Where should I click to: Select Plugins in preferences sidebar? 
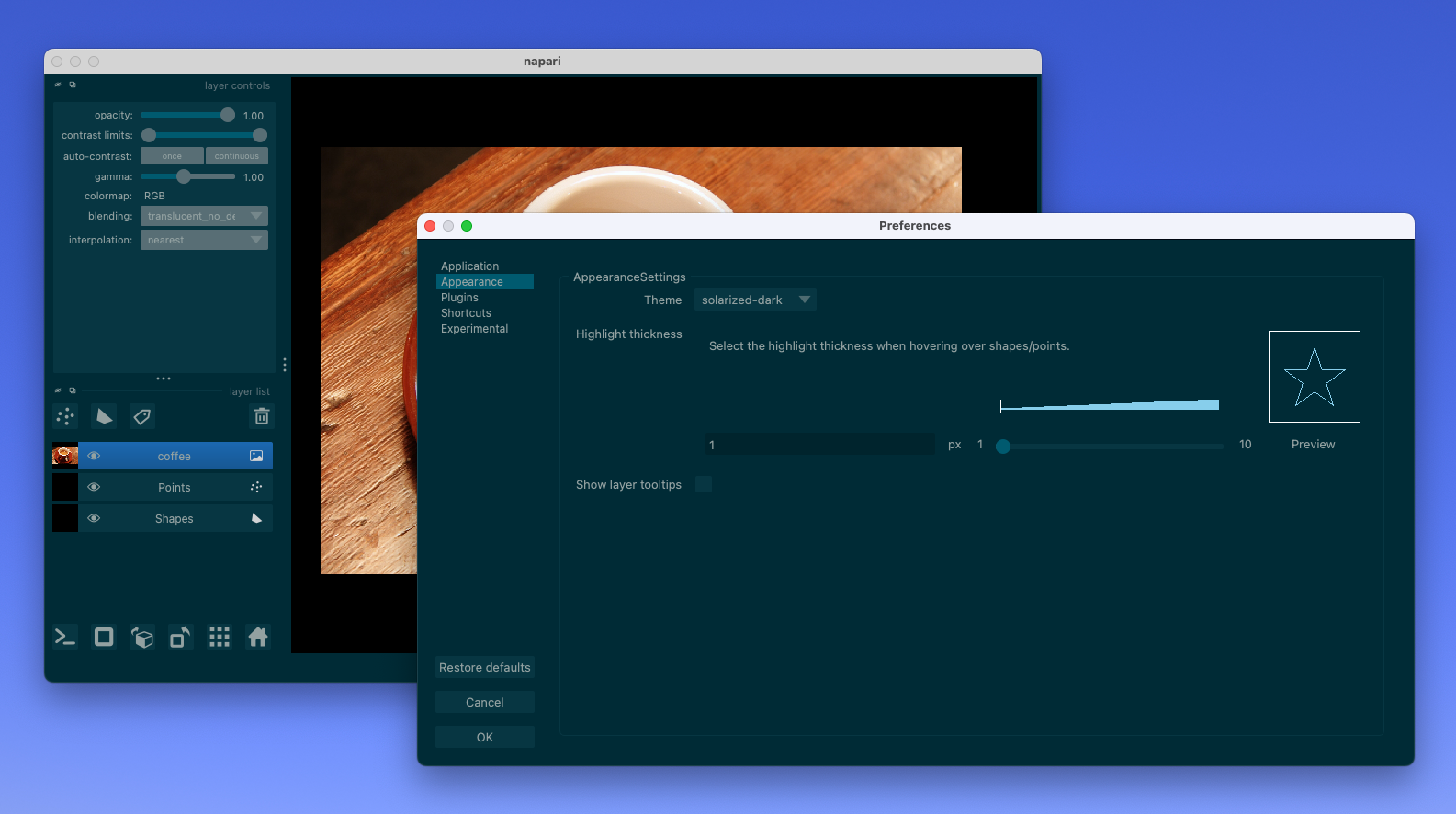click(x=459, y=298)
